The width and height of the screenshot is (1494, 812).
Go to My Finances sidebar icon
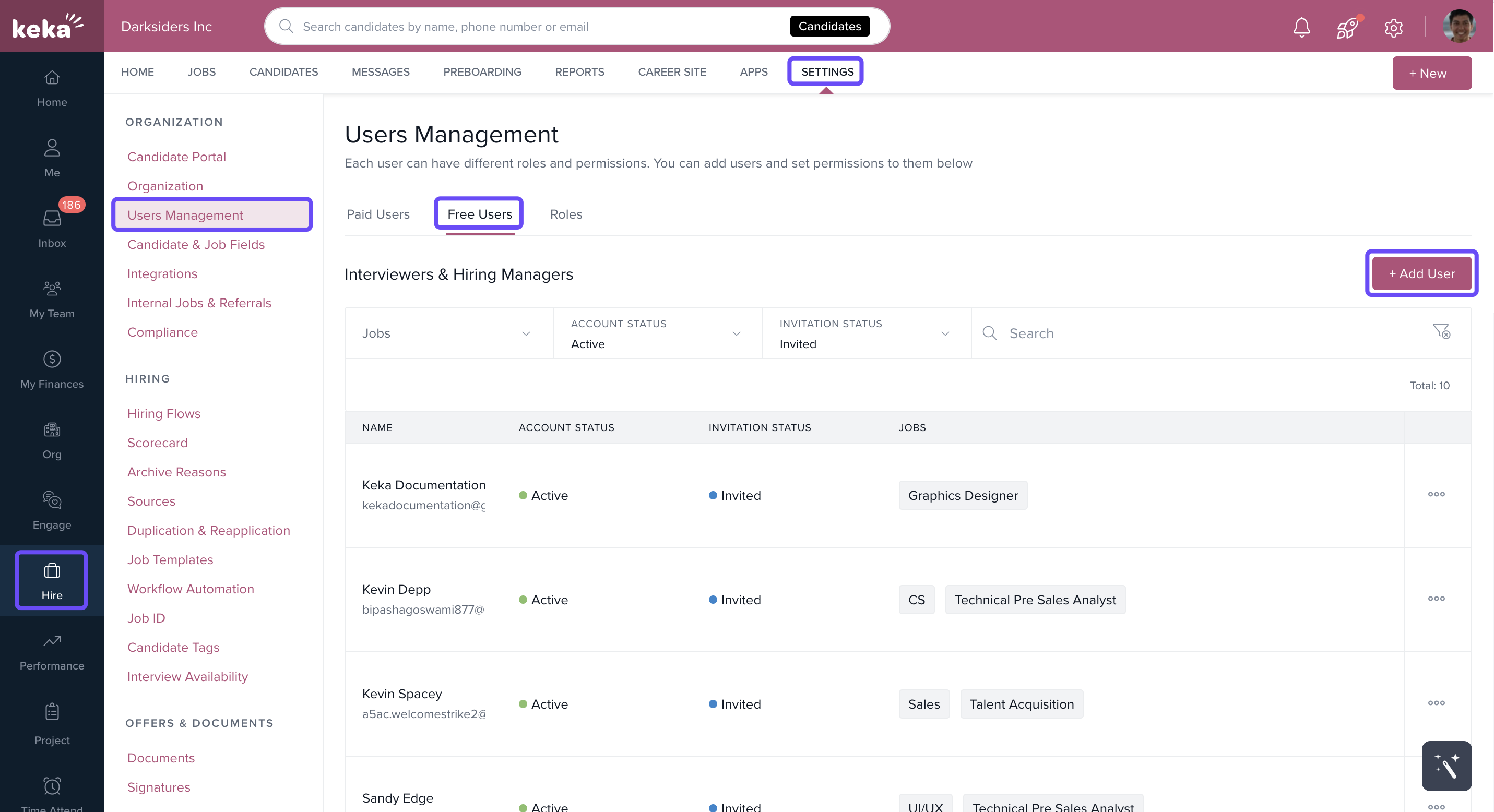52,368
